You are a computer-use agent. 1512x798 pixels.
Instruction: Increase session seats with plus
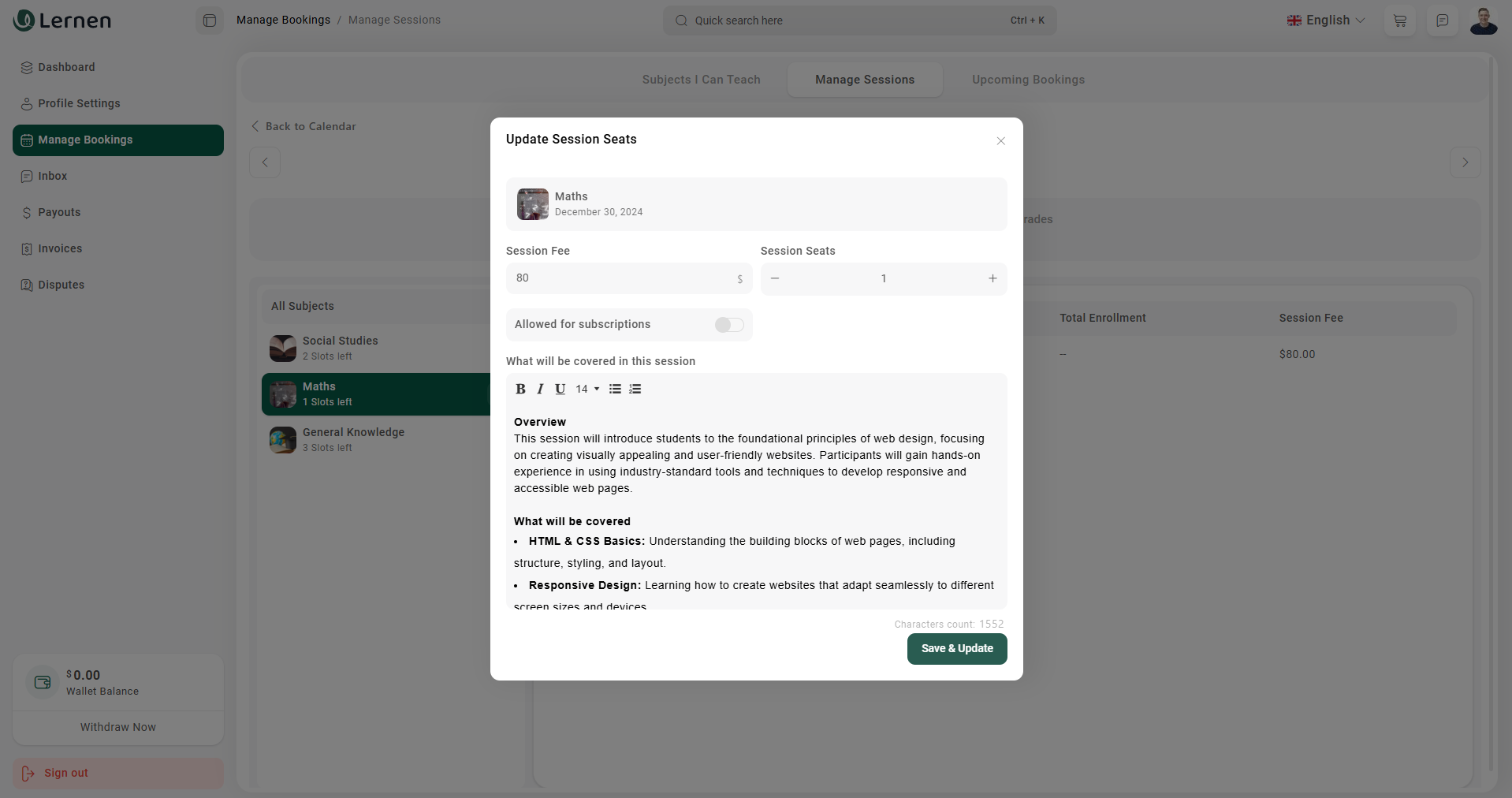[992, 278]
